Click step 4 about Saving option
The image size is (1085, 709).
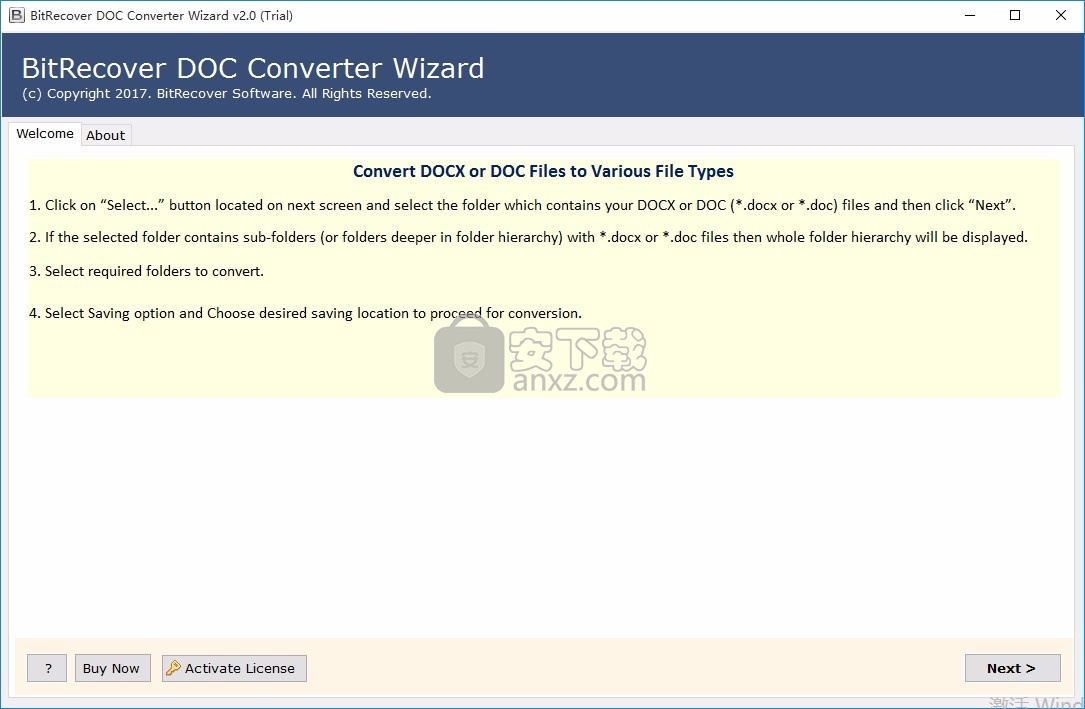[x=305, y=313]
